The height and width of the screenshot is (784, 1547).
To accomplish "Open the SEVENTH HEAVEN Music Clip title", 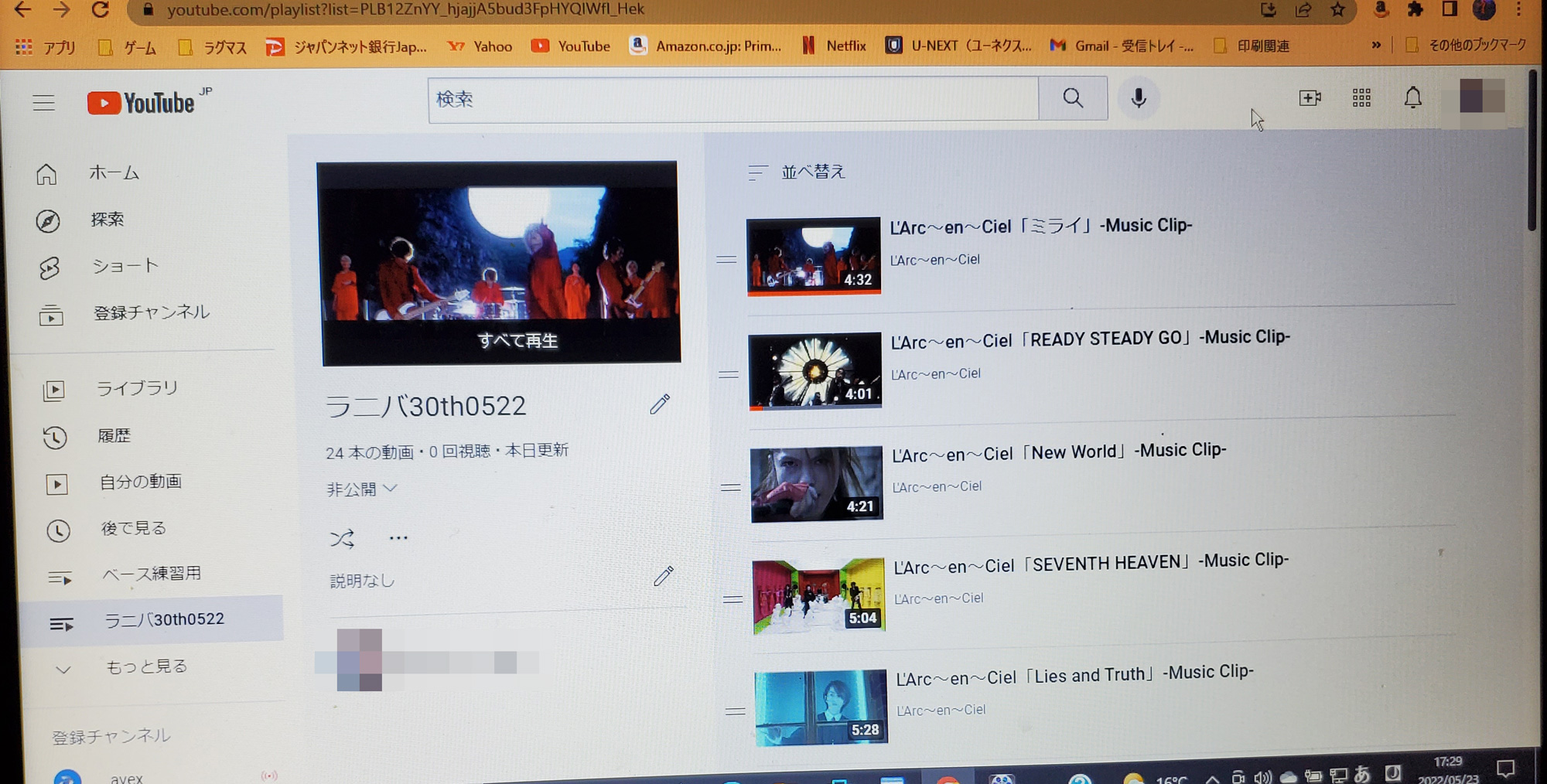I will pos(1091,563).
